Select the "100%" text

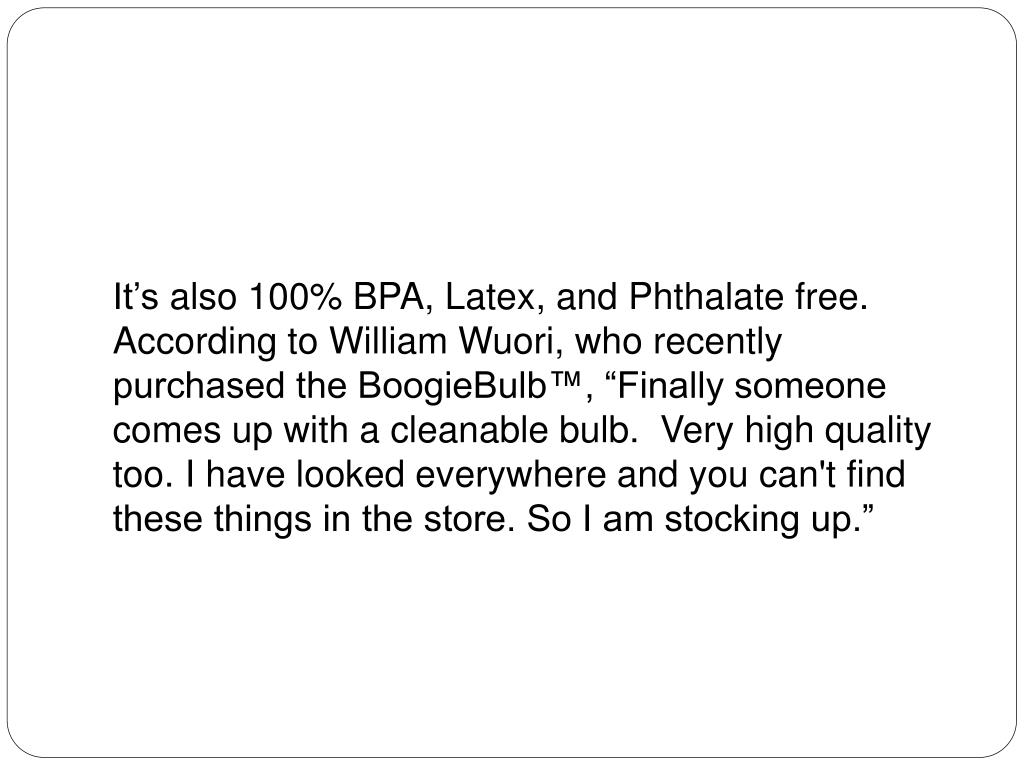(295, 296)
